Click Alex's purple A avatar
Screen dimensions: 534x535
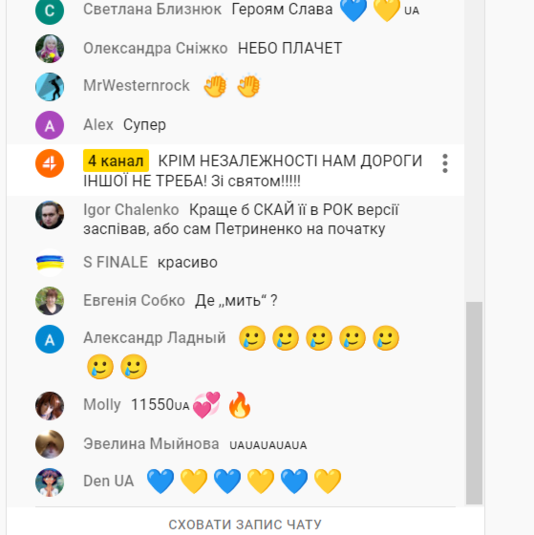pos(49,125)
